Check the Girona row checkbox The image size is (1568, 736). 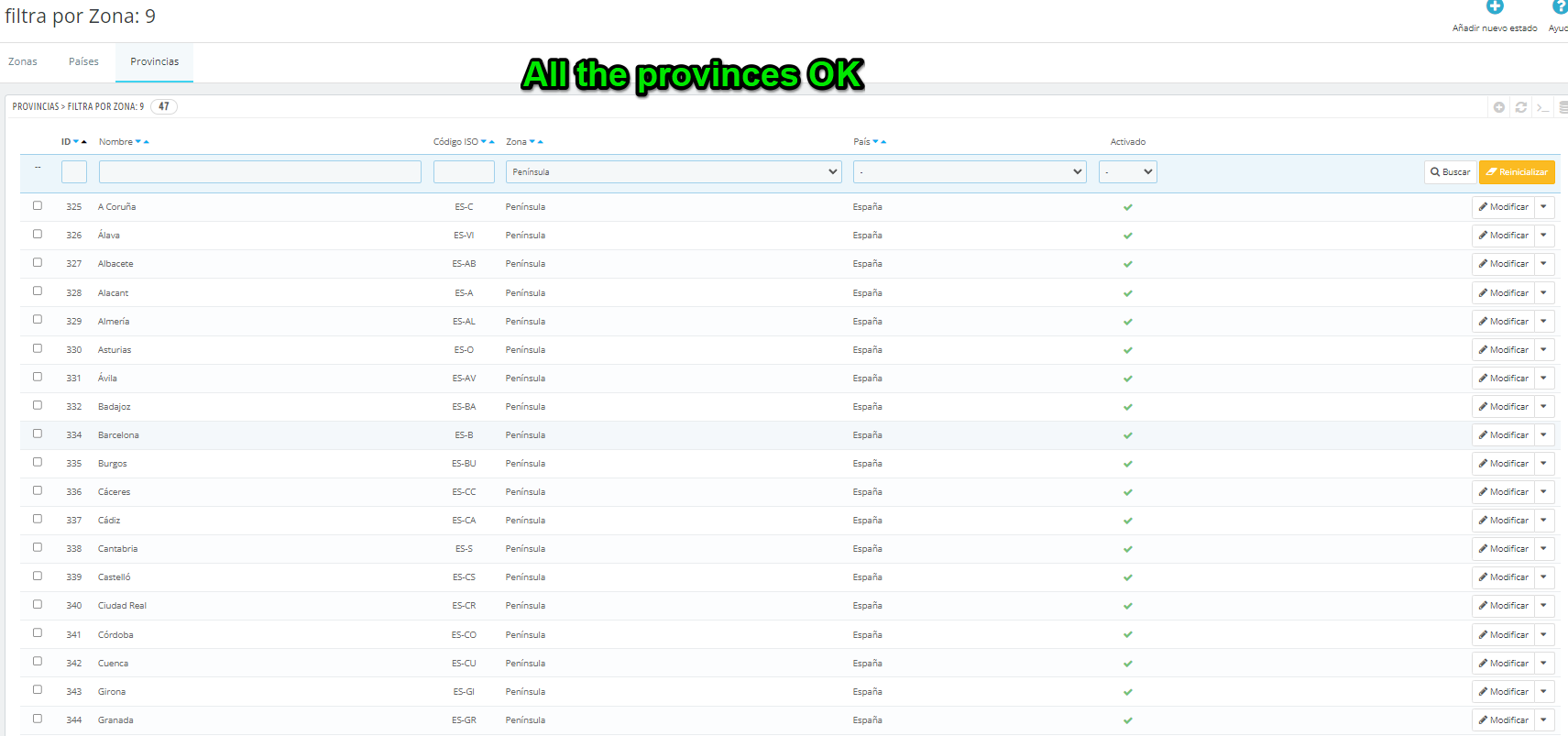[38, 690]
